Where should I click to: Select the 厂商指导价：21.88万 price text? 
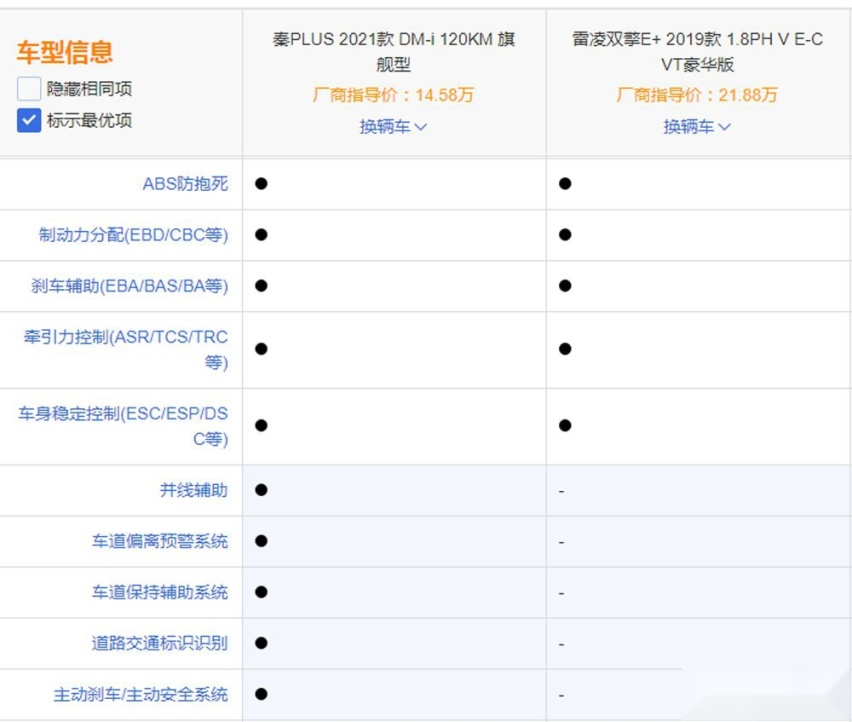[697, 95]
